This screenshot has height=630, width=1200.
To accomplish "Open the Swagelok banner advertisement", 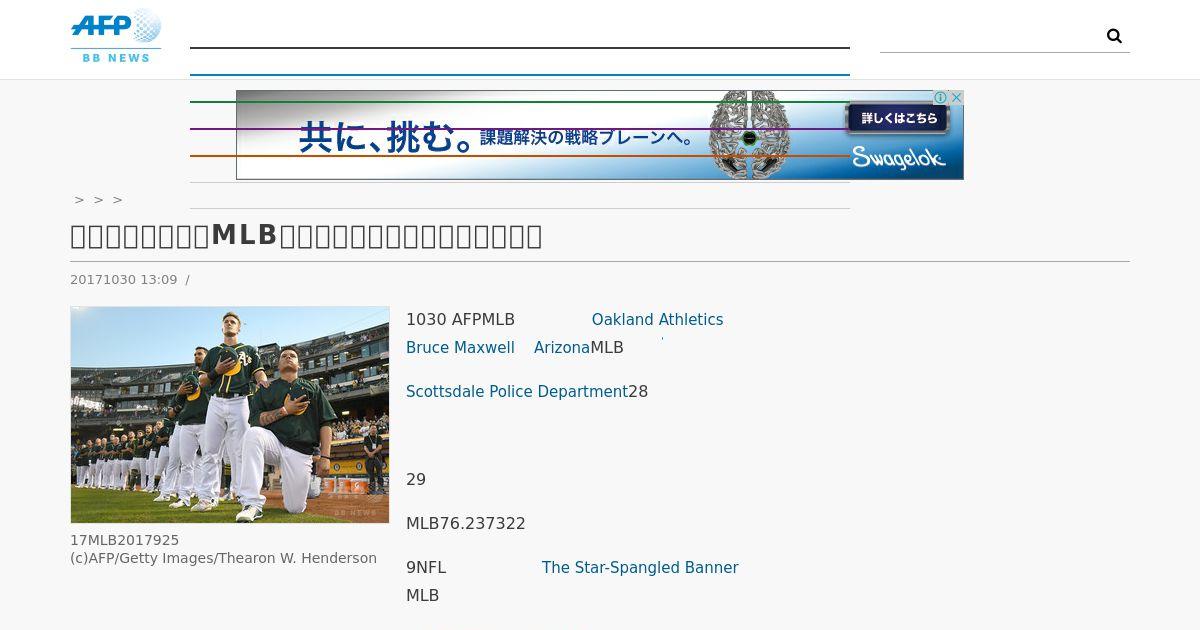I will pos(600,135).
